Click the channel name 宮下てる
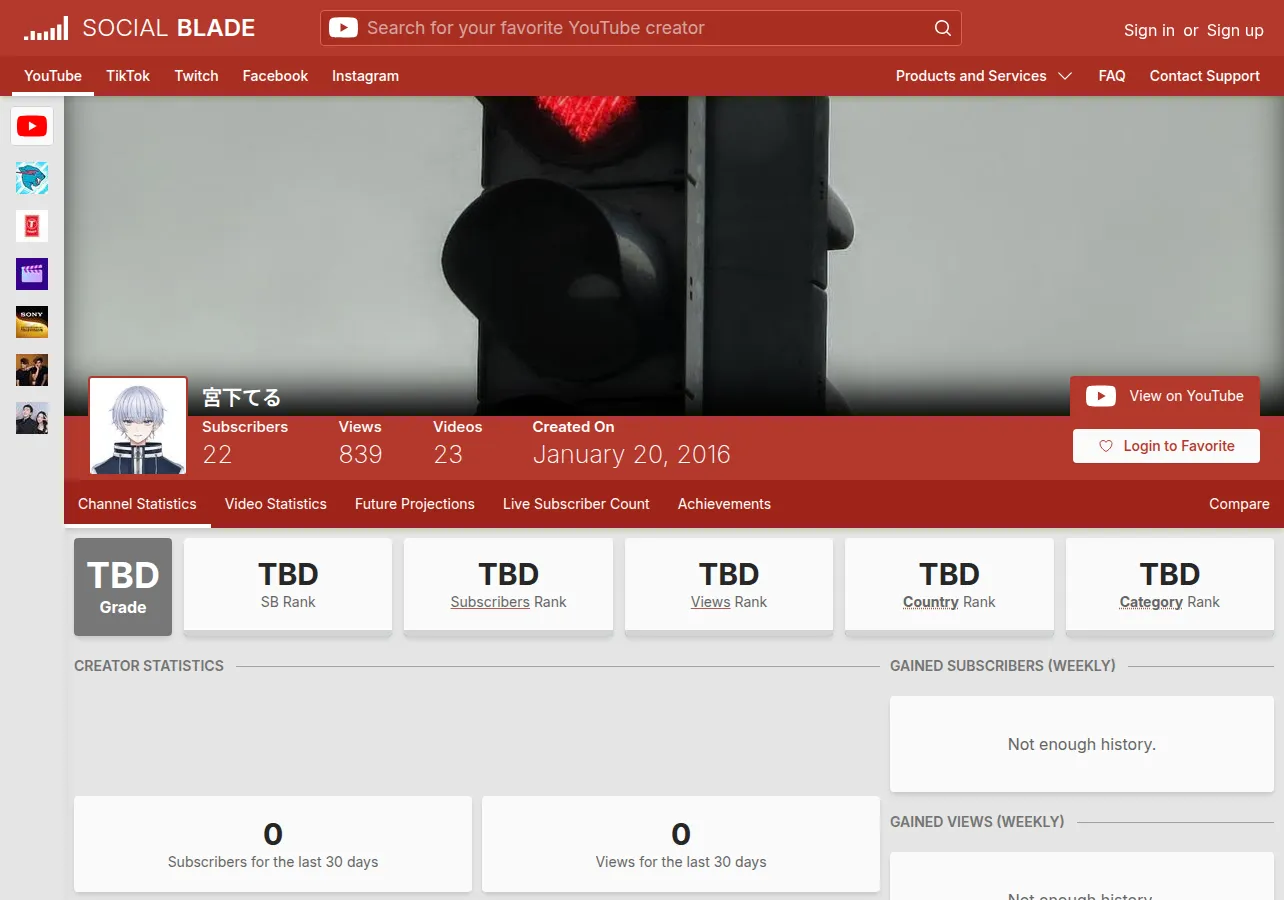1284x900 pixels. [242, 398]
